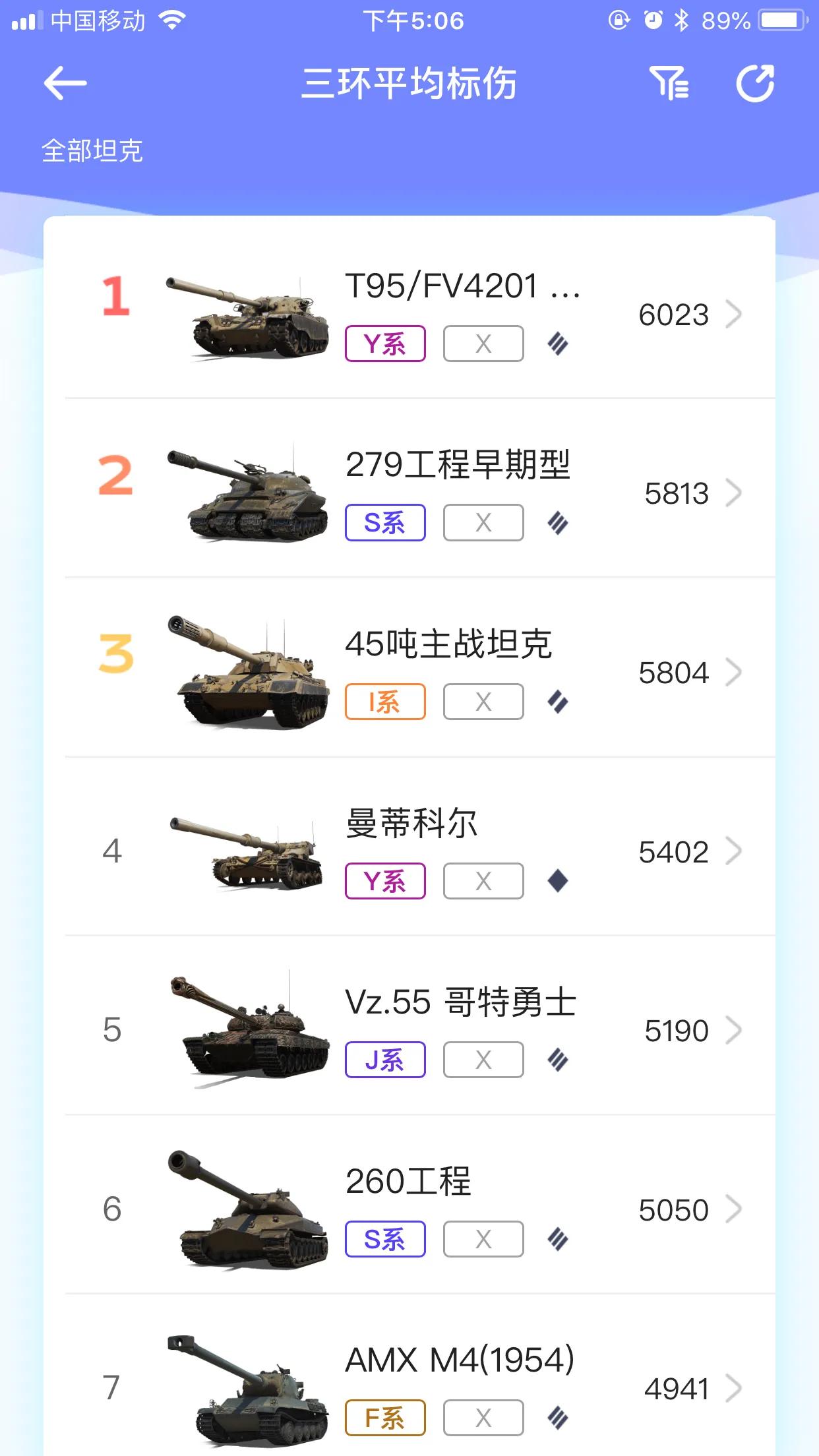Tap the F系 tag on AMX M4(1954)
This screenshot has width=819, height=1456.
coord(385,1418)
